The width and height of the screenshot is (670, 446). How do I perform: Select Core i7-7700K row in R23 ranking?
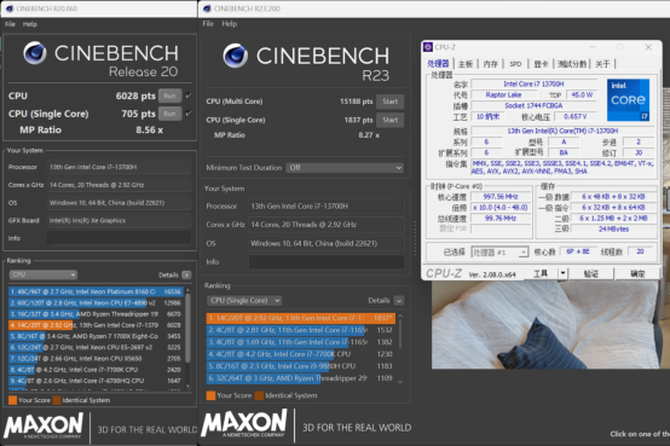point(301,354)
